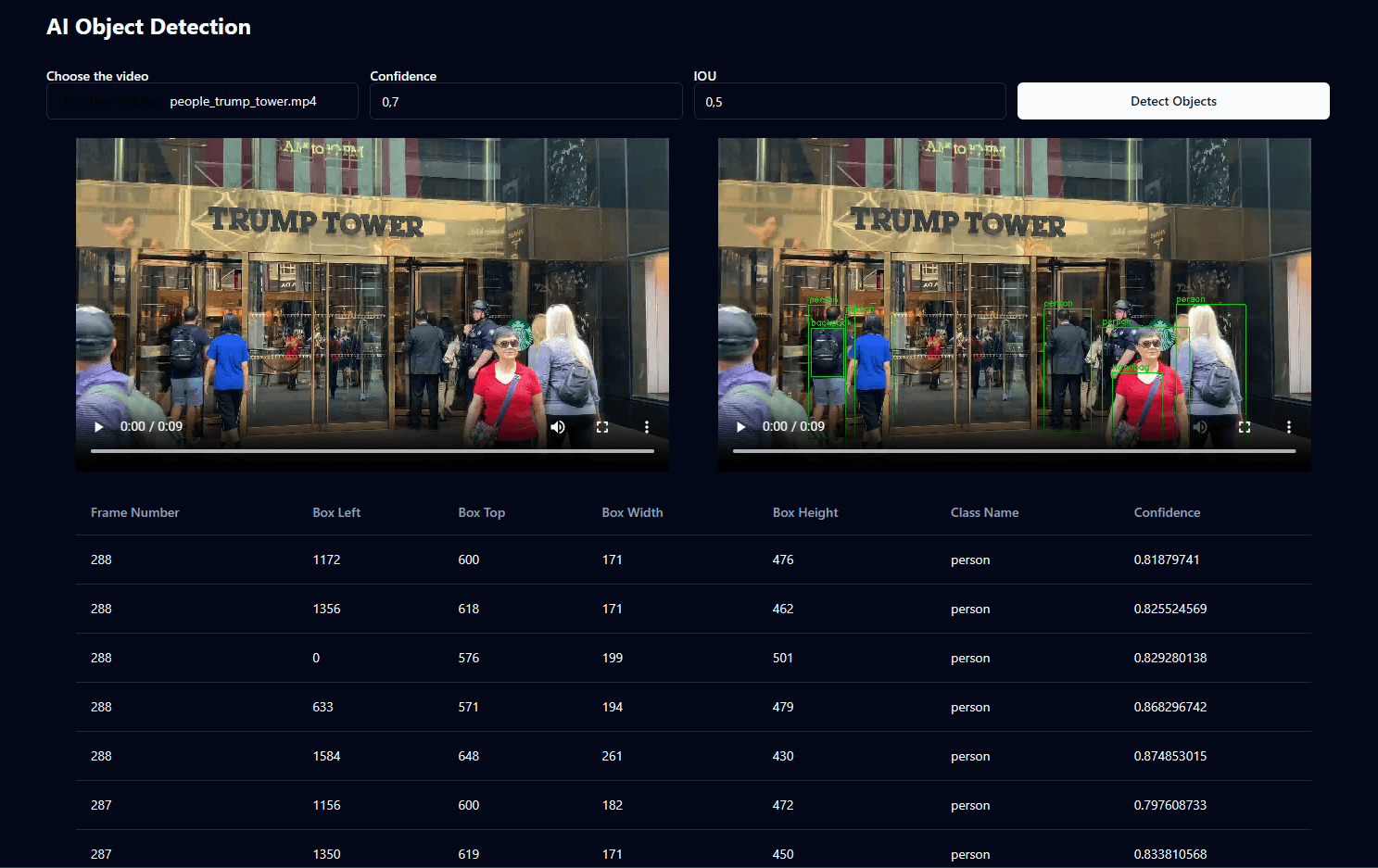This screenshot has width=1378, height=868.
Task: Select confidence value 0.833810568
Action: click(x=1170, y=854)
